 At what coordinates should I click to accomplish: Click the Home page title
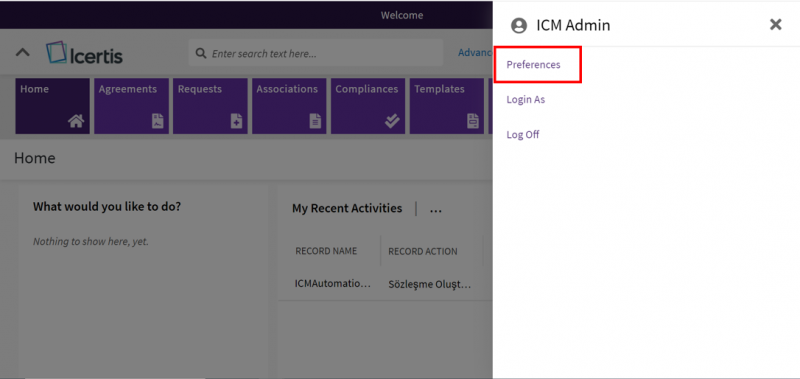click(x=35, y=159)
